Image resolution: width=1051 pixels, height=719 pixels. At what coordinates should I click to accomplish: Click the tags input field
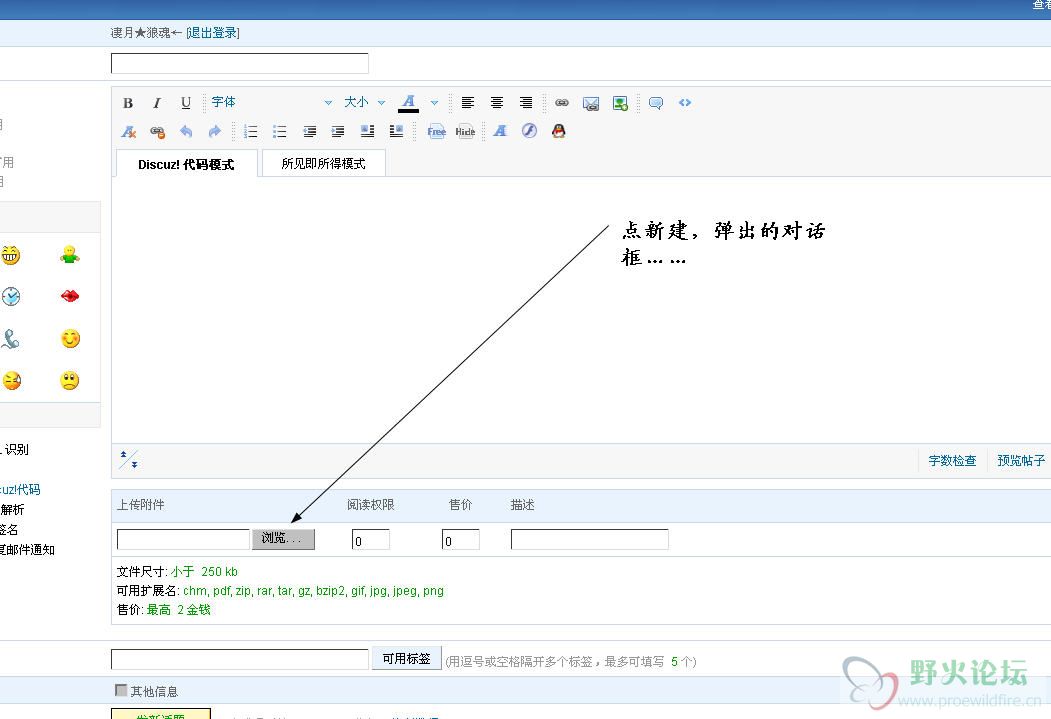[x=240, y=659]
